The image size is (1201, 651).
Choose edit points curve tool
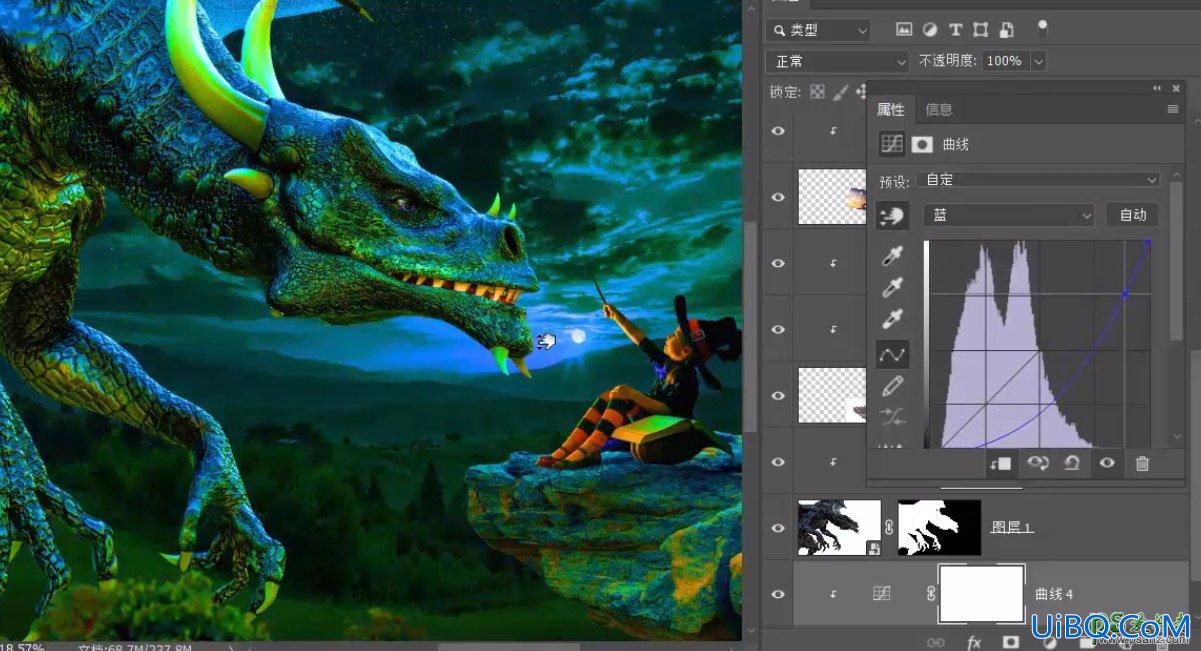point(892,353)
